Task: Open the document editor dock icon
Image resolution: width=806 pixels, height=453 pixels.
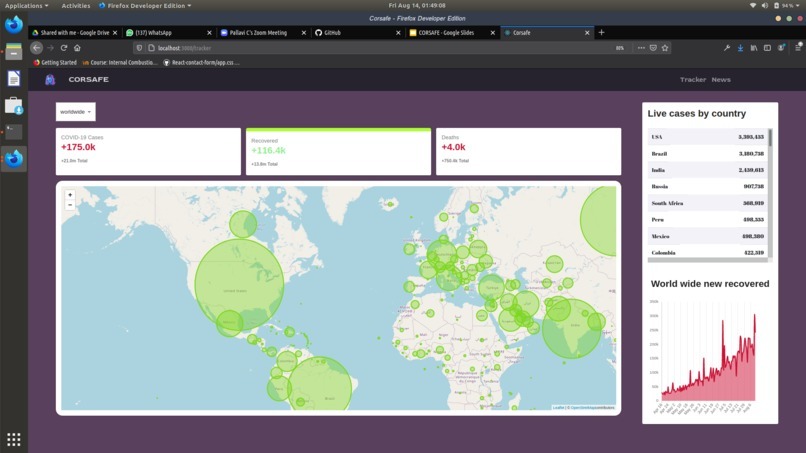Action: (x=14, y=78)
